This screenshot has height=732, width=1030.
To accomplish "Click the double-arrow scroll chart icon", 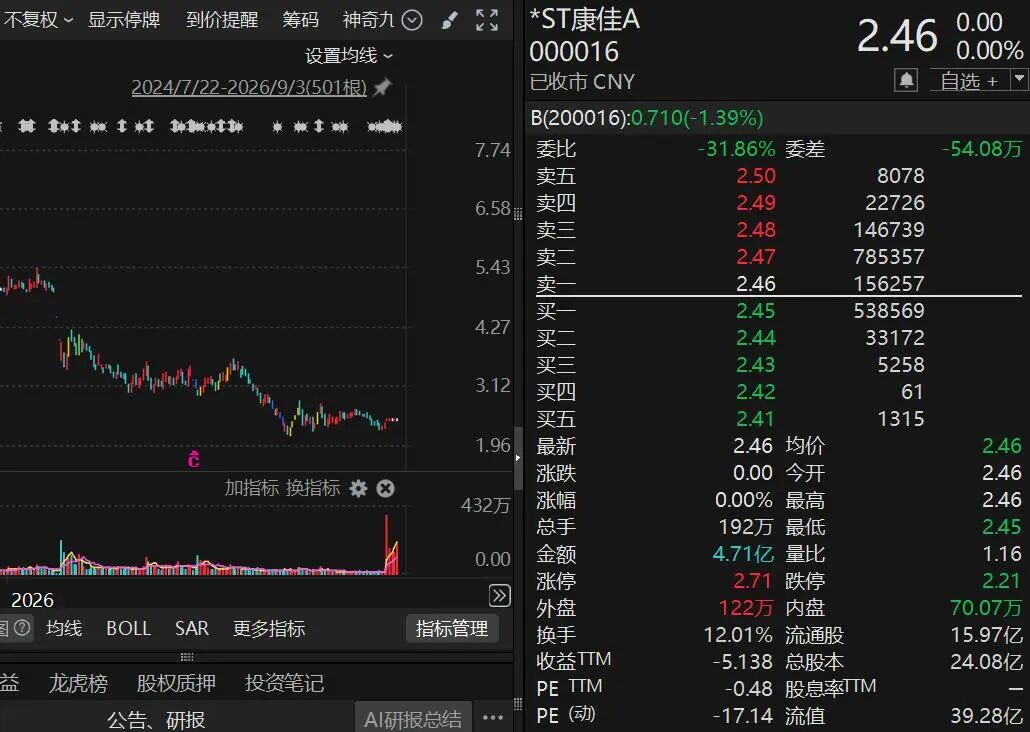I will (500, 595).
